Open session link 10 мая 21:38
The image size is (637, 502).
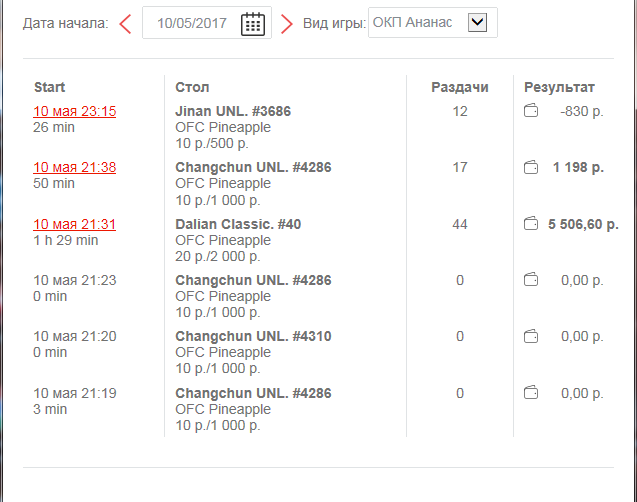pyautogui.click(x=75, y=167)
